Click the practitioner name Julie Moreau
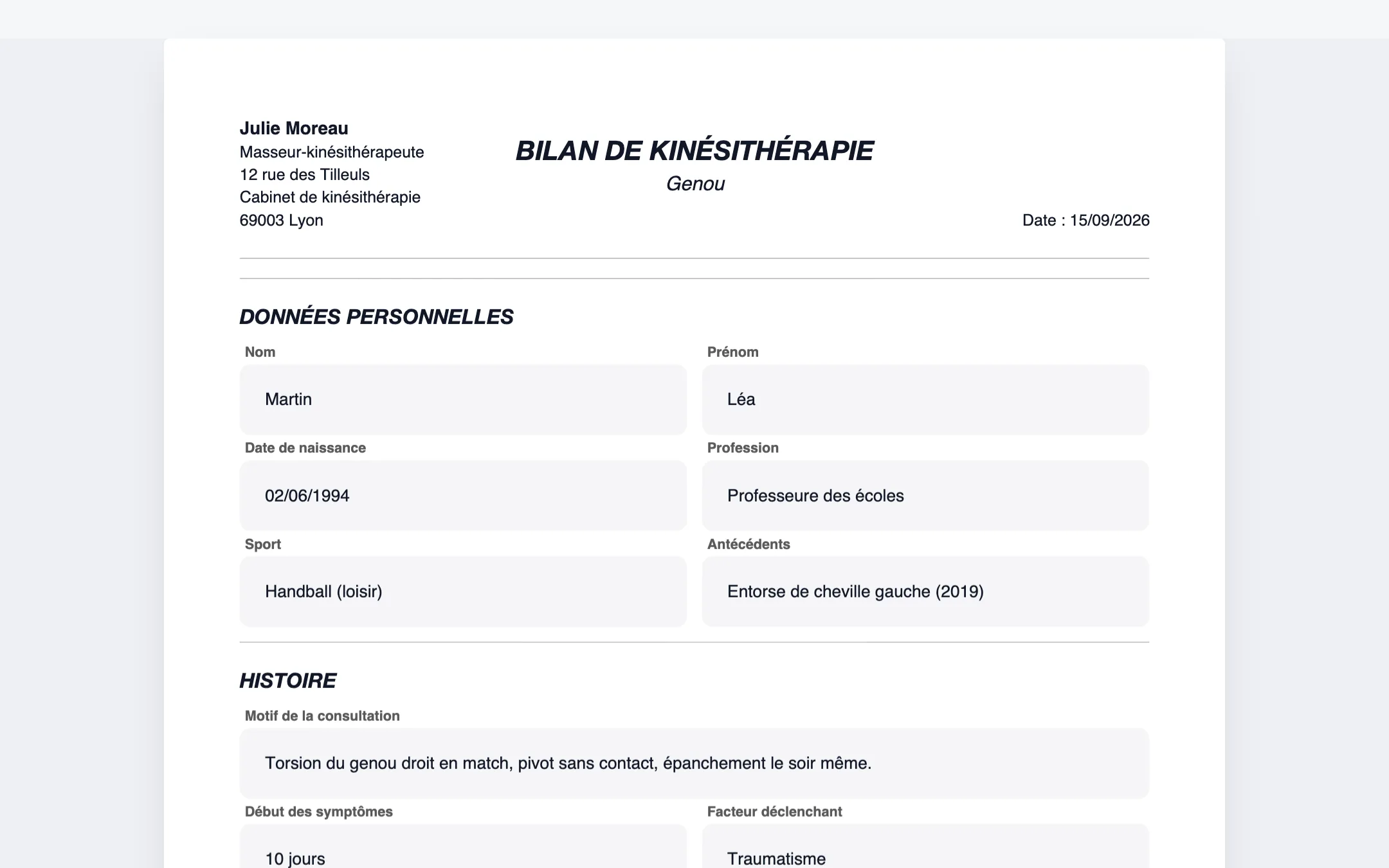Screen dimensions: 1389x868 (x=294, y=129)
